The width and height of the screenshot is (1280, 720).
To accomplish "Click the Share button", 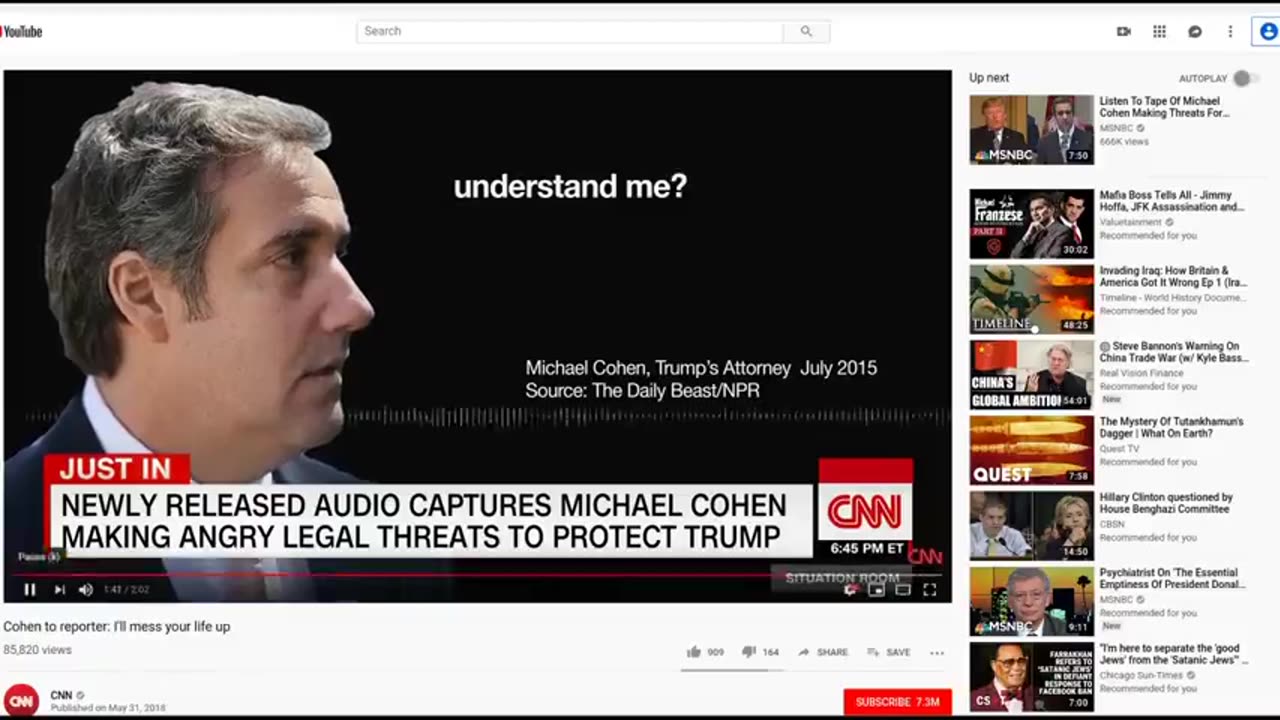I will pos(823,652).
